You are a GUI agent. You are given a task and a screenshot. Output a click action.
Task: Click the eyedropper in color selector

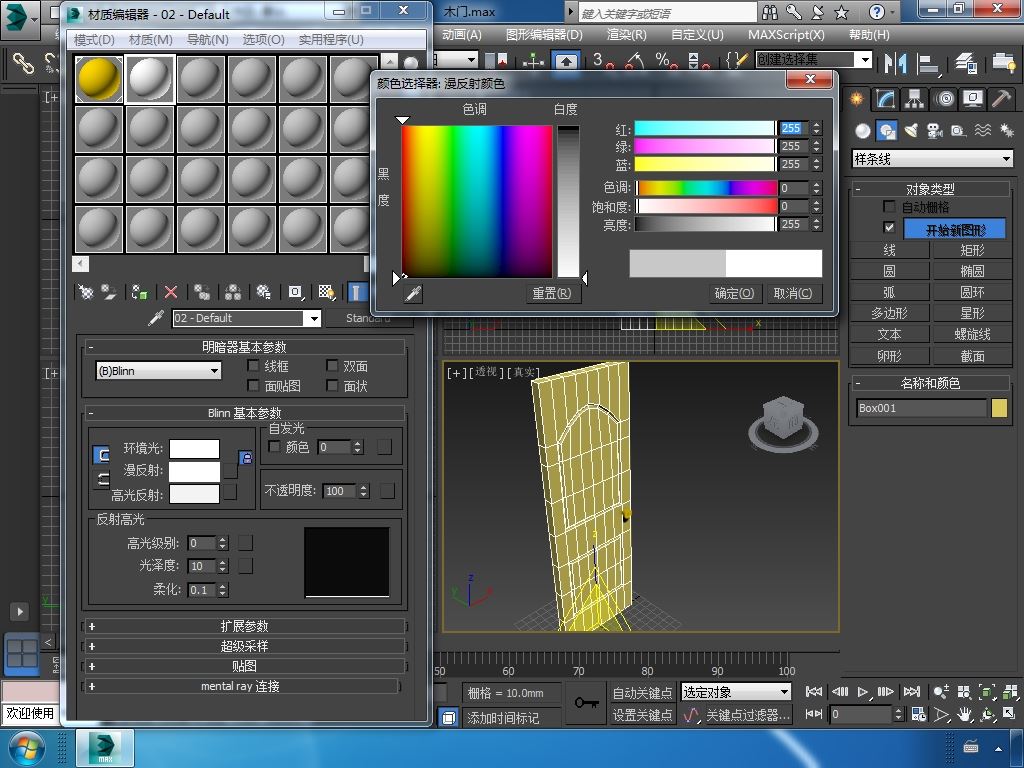pos(412,293)
